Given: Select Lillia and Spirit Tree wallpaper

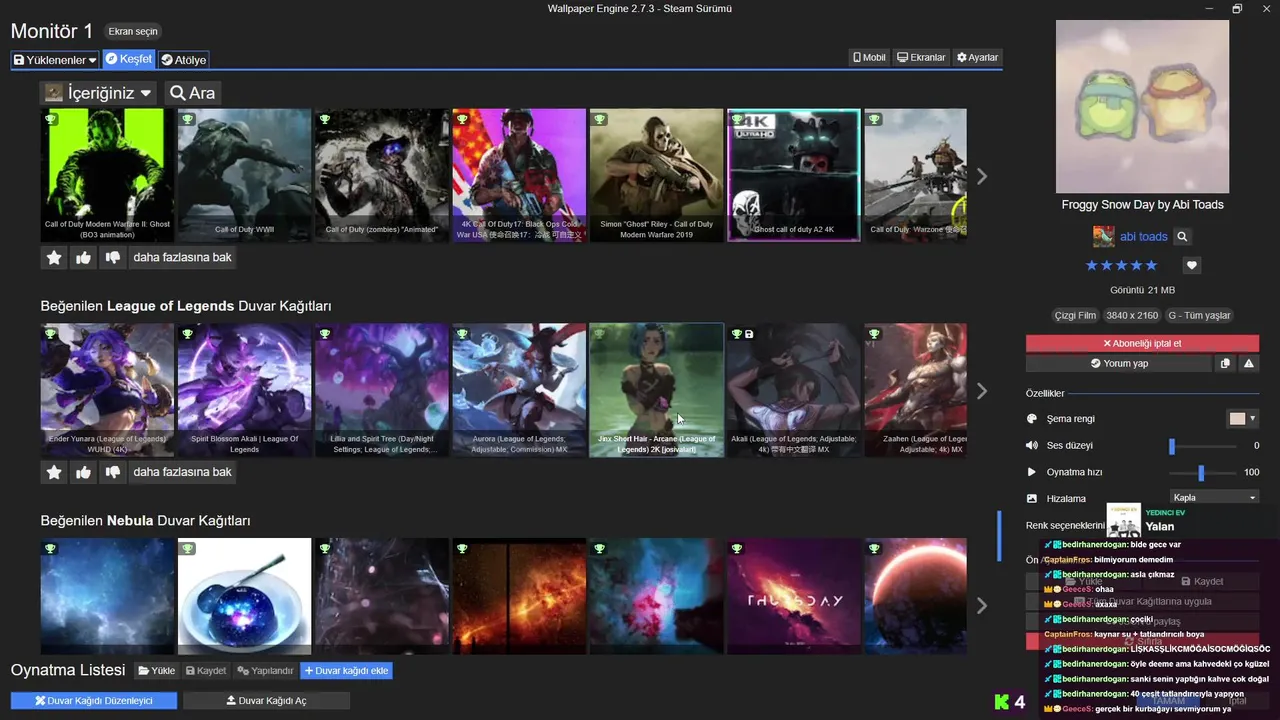Looking at the screenshot, I should point(382,390).
